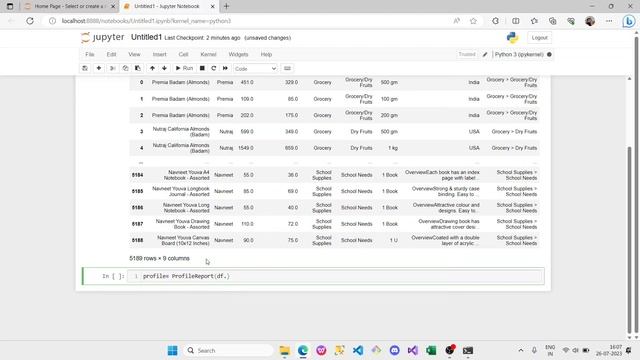Click inside the profile ProfileReport code cell
Image resolution: width=640 pixels, height=360 pixels.
click(x=336, y=276)
